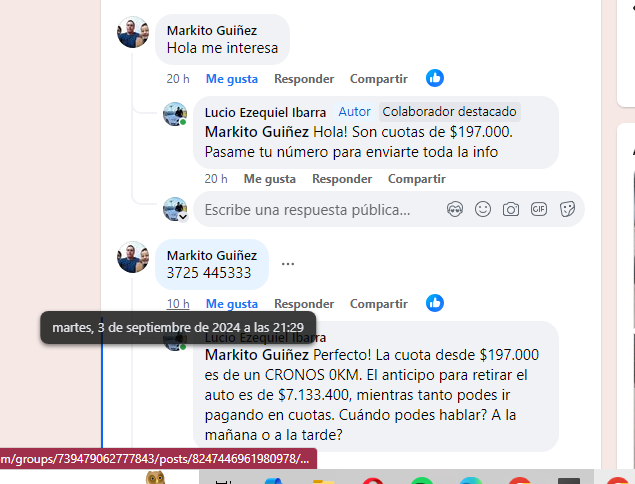Attach a photo using the camera icon
This screenshot has height=484, width=635.
pyautogui.click(x=511, y=209)
